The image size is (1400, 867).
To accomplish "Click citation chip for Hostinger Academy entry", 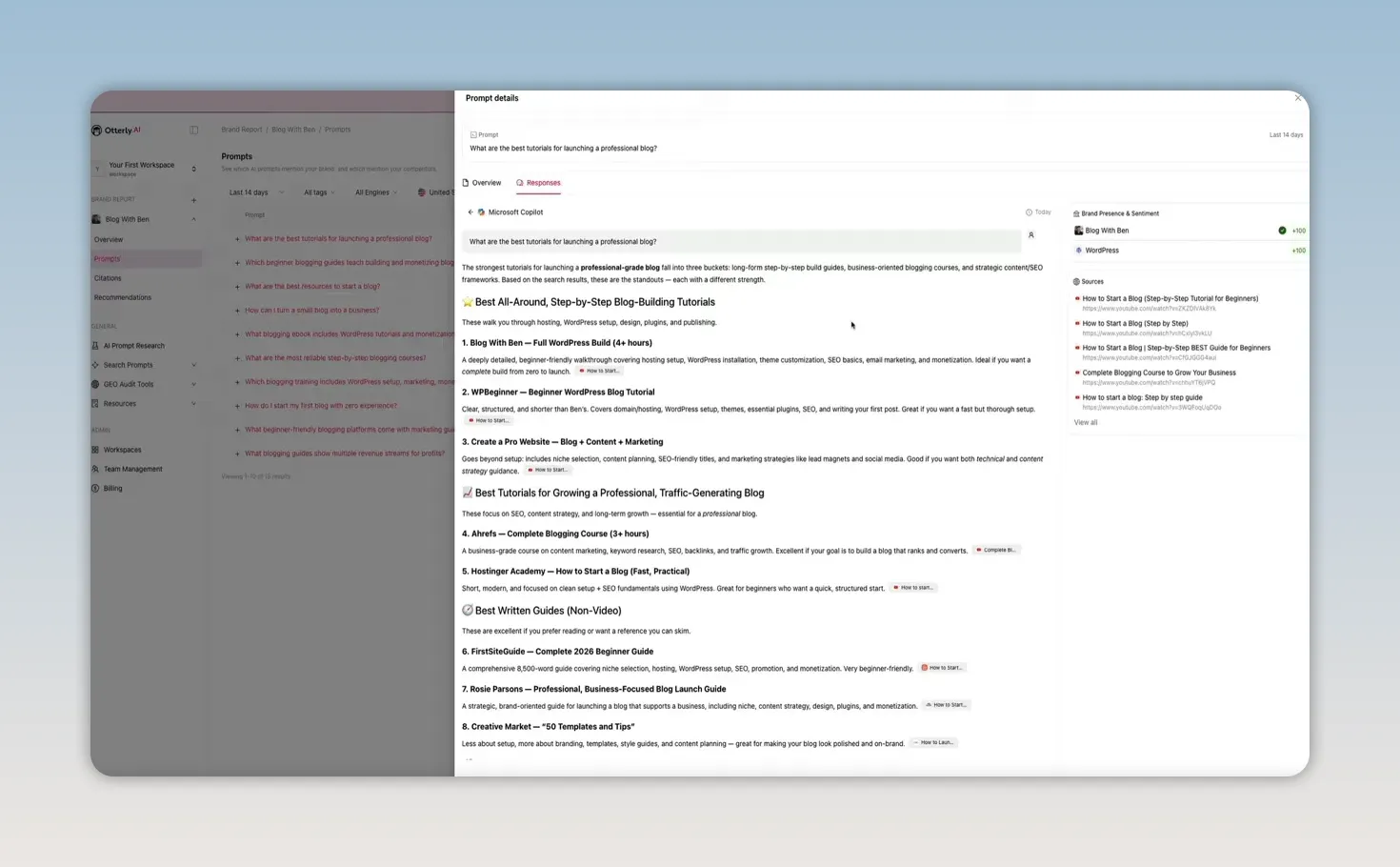I will [913, 588].
